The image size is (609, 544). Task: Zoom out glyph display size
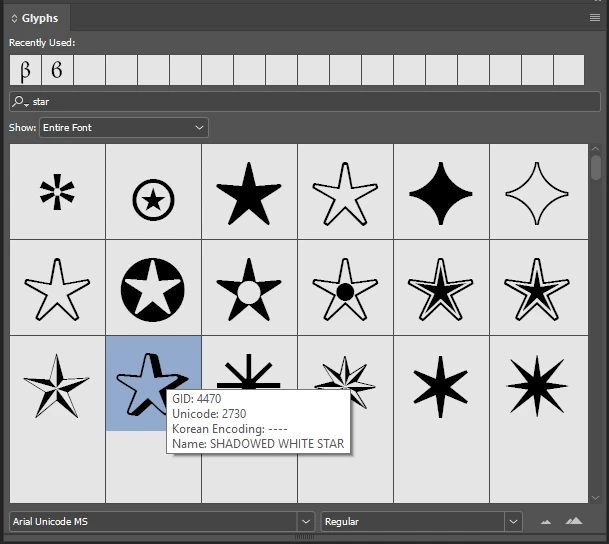tap(546, 521)
